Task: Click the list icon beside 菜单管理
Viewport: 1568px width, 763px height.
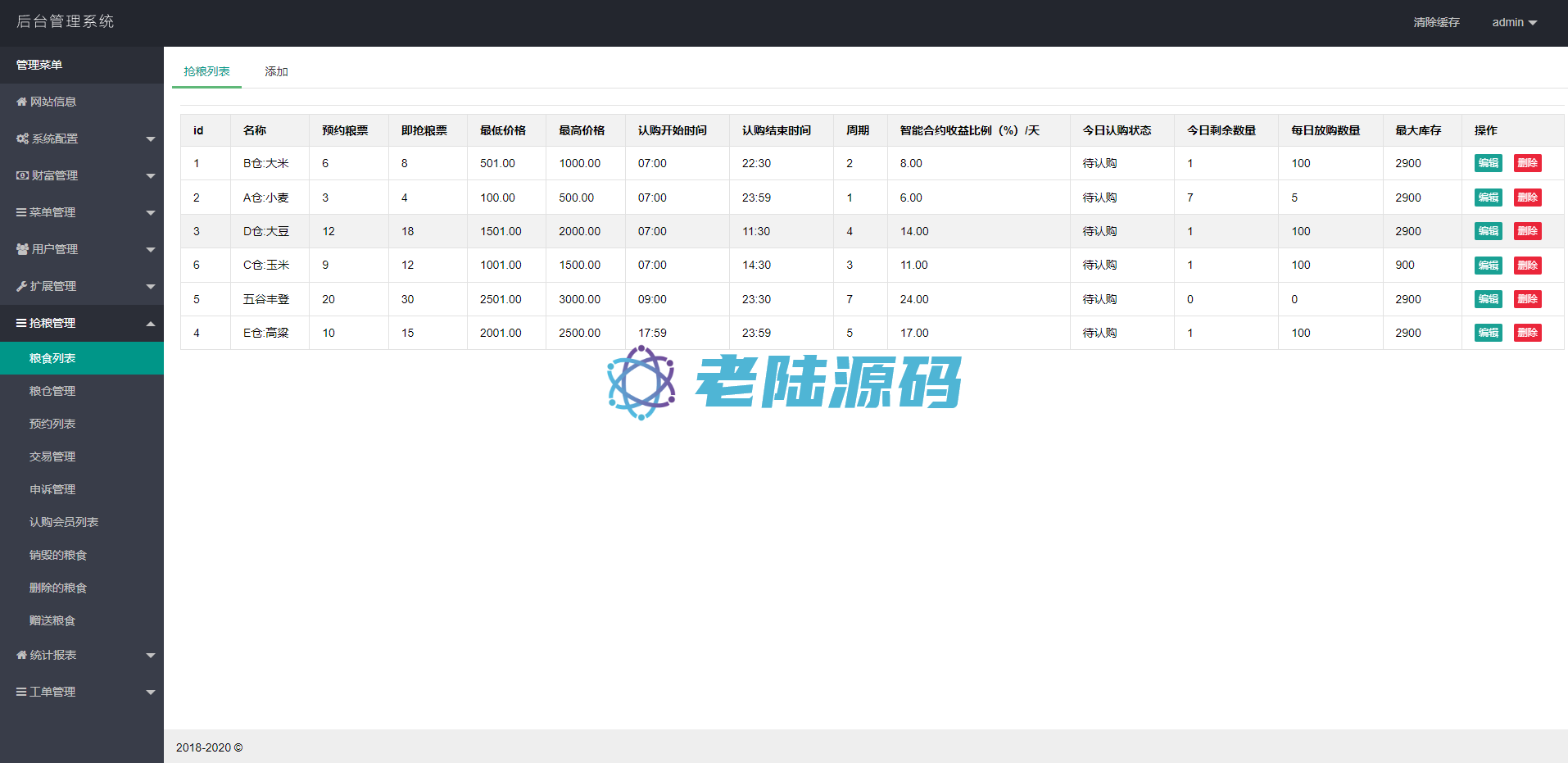Action: click(x=21, y=212)
